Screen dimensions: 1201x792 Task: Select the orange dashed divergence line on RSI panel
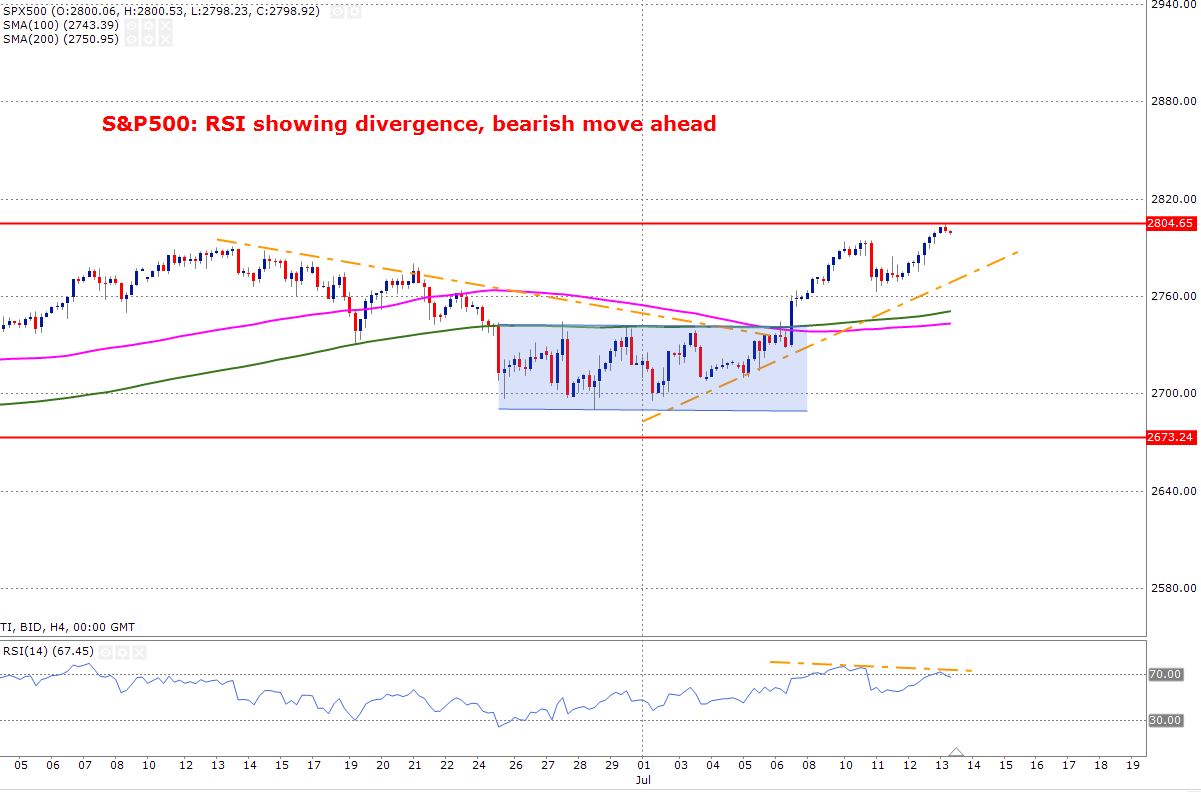[x=870, y=666]
